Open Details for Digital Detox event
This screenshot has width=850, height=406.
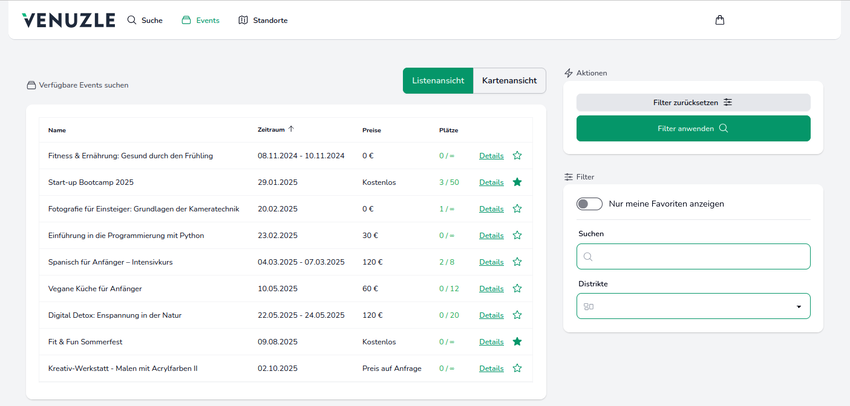pyautogui.click(x=491, y=315)
